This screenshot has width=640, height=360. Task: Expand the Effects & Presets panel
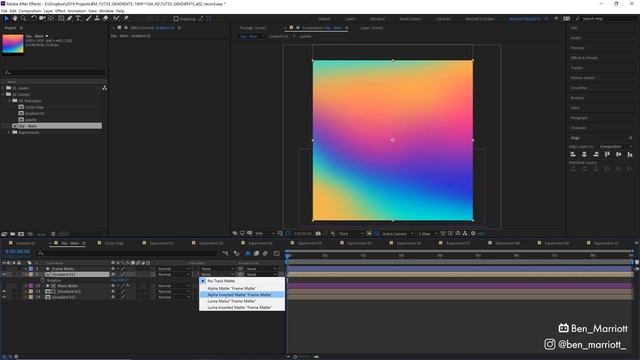point(584,58)
